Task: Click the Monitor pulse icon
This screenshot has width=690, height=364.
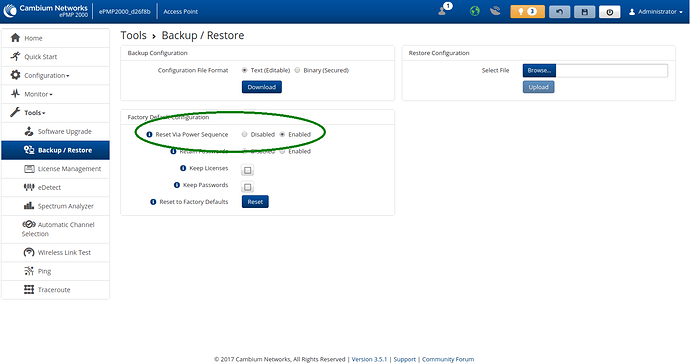Action: coord(15,94)
